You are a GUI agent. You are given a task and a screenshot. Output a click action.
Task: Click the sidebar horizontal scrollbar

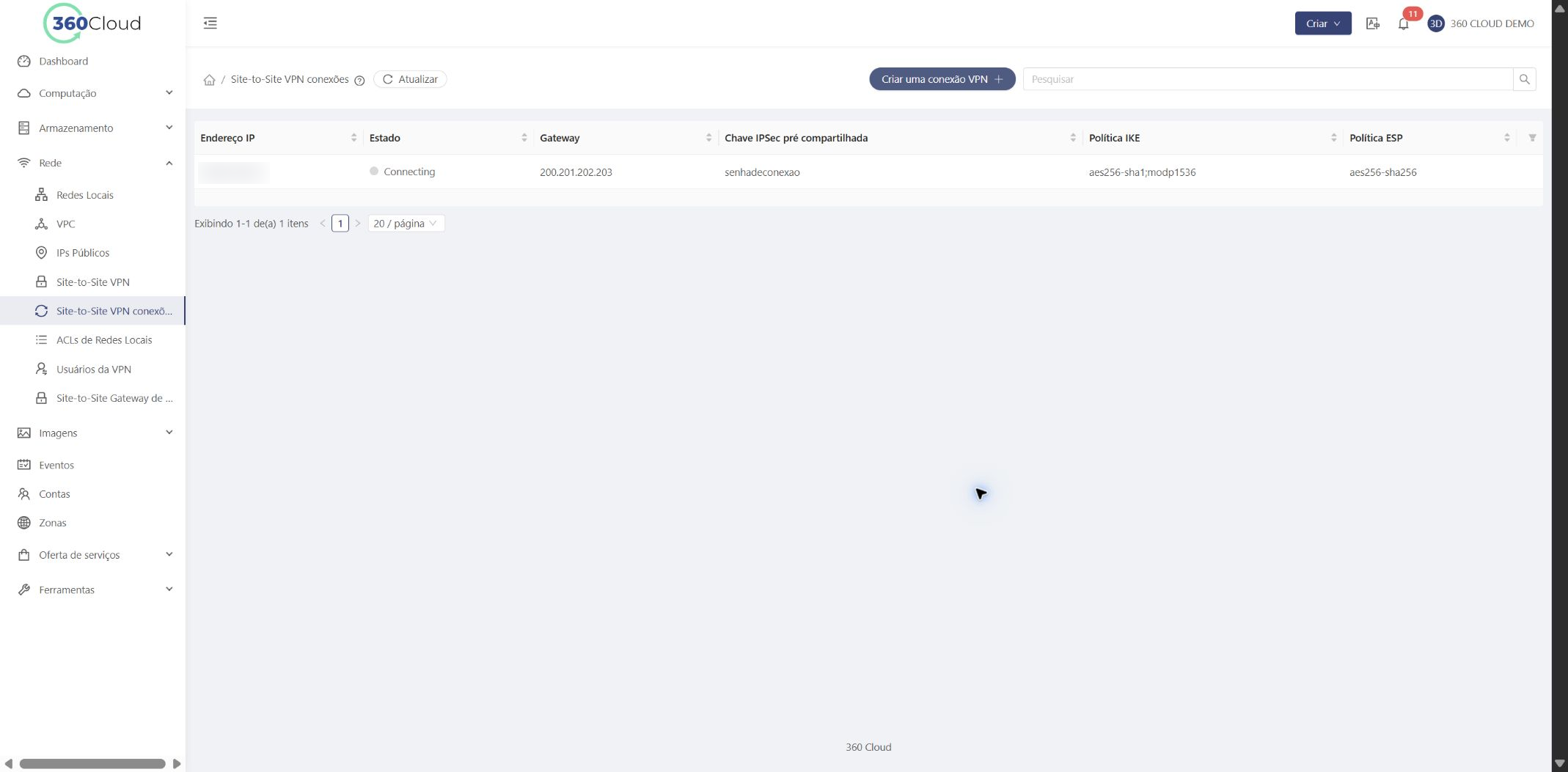(92, 764)
